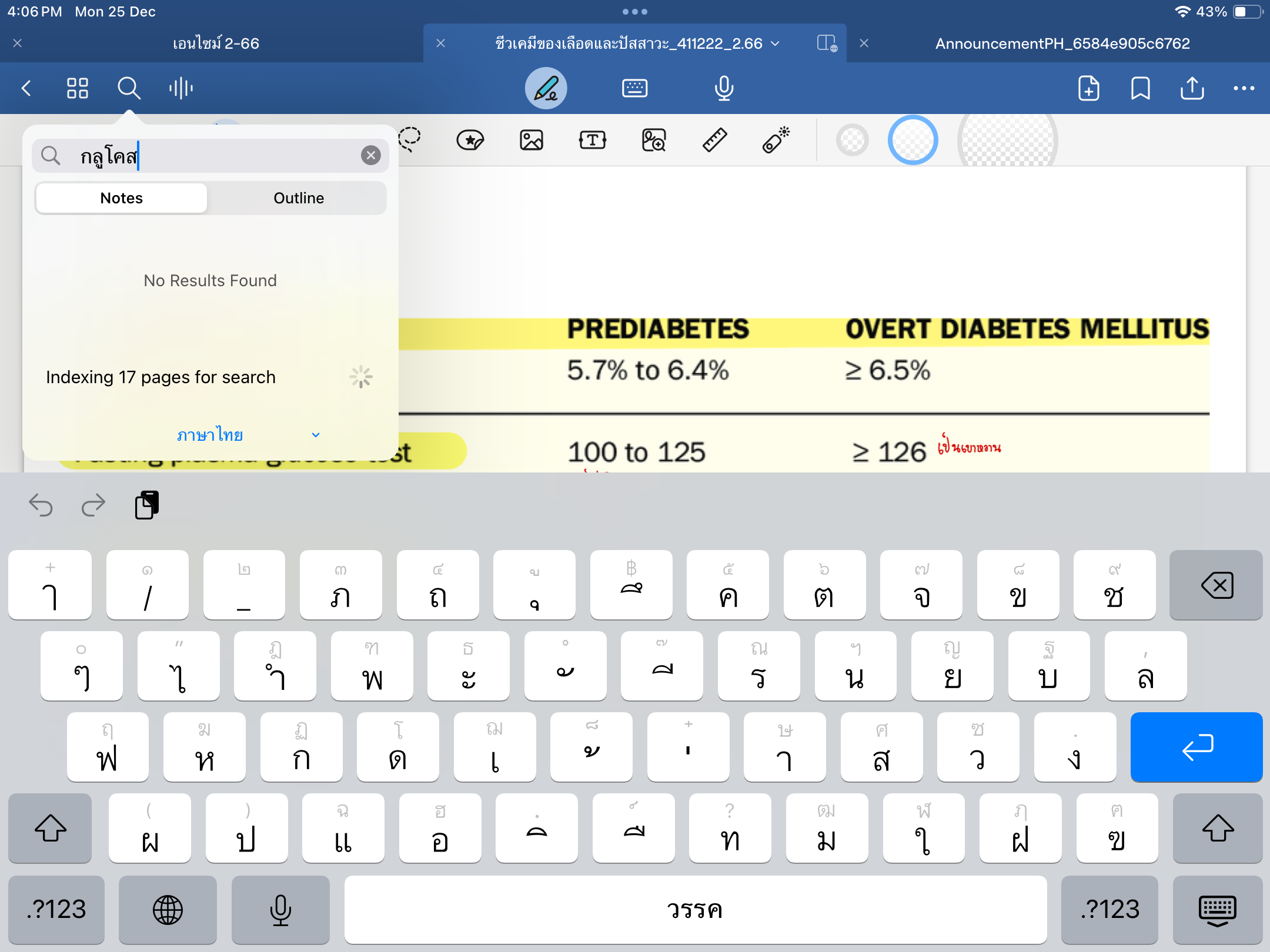Add a new page
This screenshot has height=952, width=1270.
pos(1089,88)
